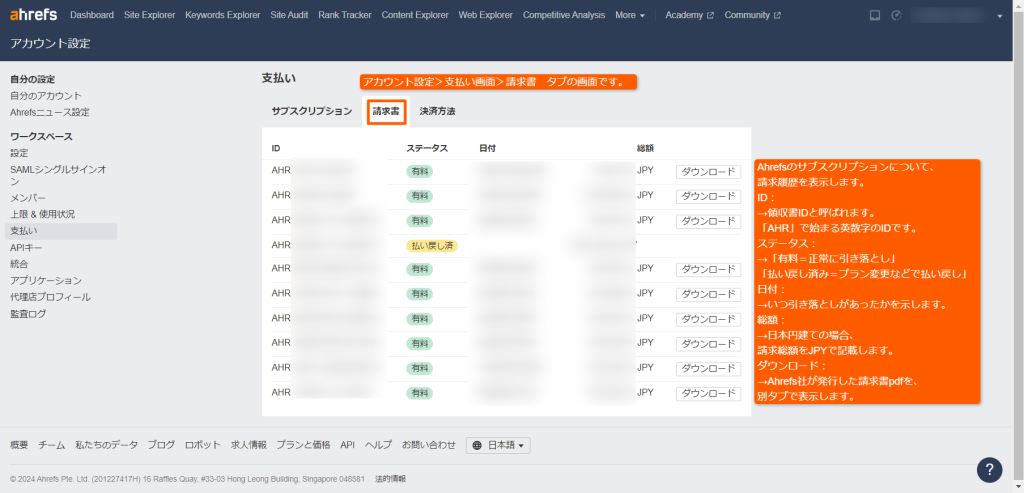Click the ID column header
Screen dimensions: 1024x493
[x=276, y=148]
